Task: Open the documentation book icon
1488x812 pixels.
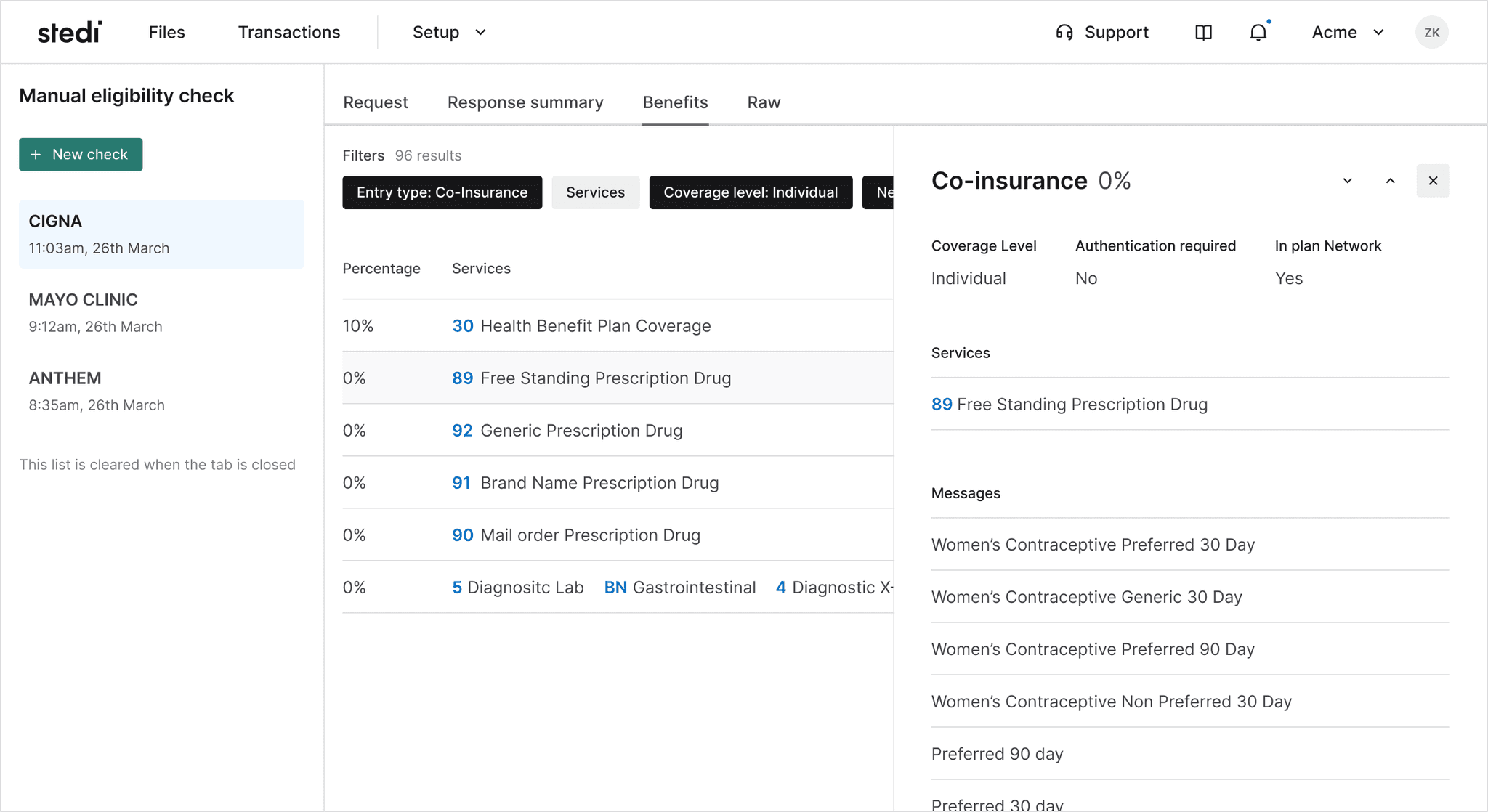Action: (x=1203, y=33)
